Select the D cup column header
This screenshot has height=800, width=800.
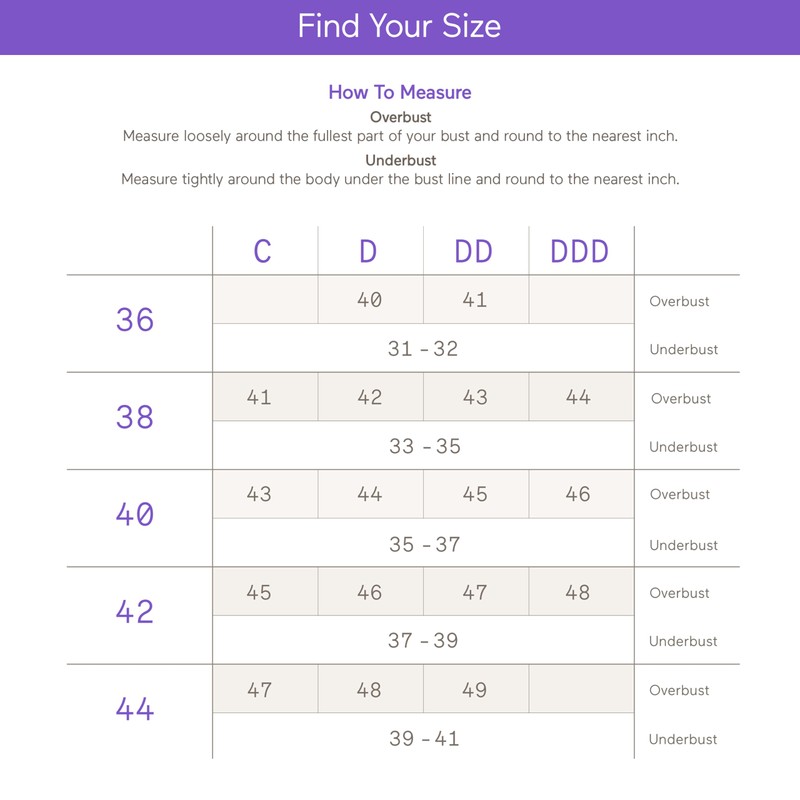point(368,251)
